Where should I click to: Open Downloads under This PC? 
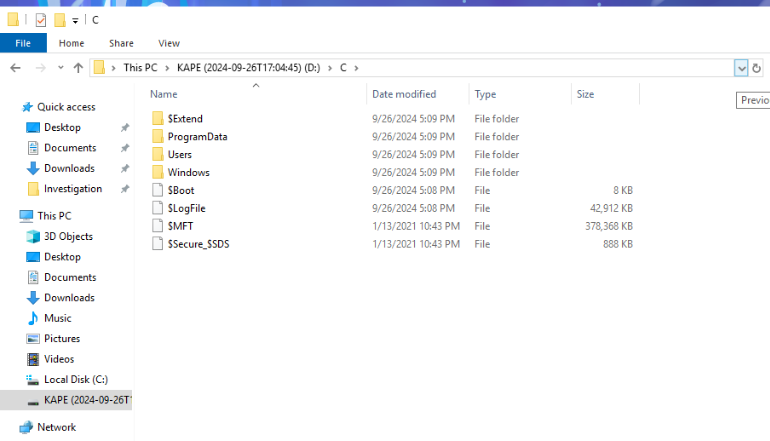pos(69,298)
